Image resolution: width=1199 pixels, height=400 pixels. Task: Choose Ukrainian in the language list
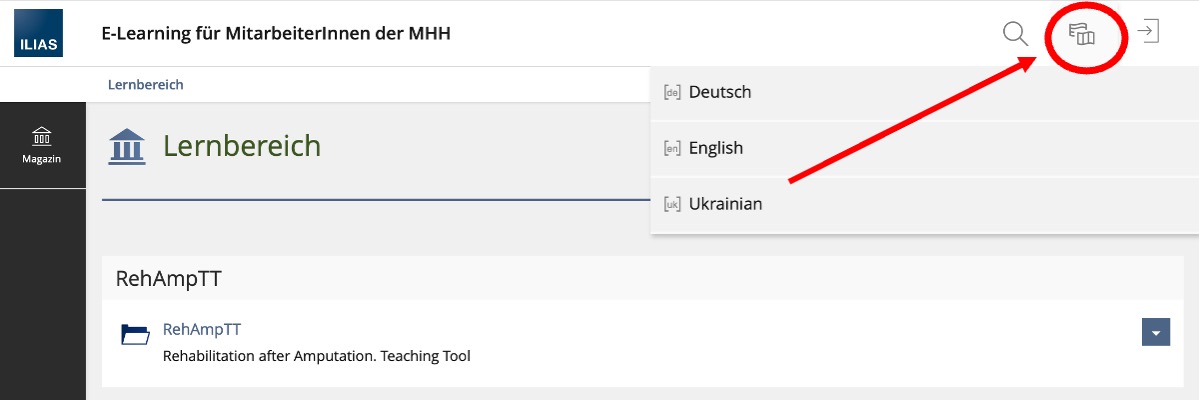(x=725, y=204)
